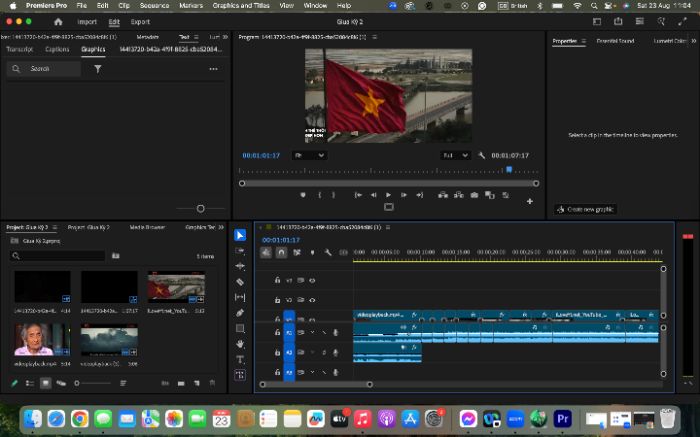Switch to the Captions tab
Viewport: 700px width, 437px height.
(x=57, y=49)
